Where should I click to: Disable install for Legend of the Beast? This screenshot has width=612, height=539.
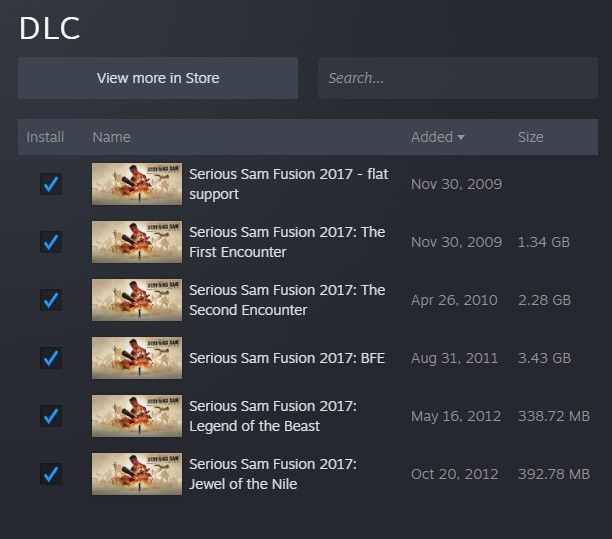click(x=51, y=416)
